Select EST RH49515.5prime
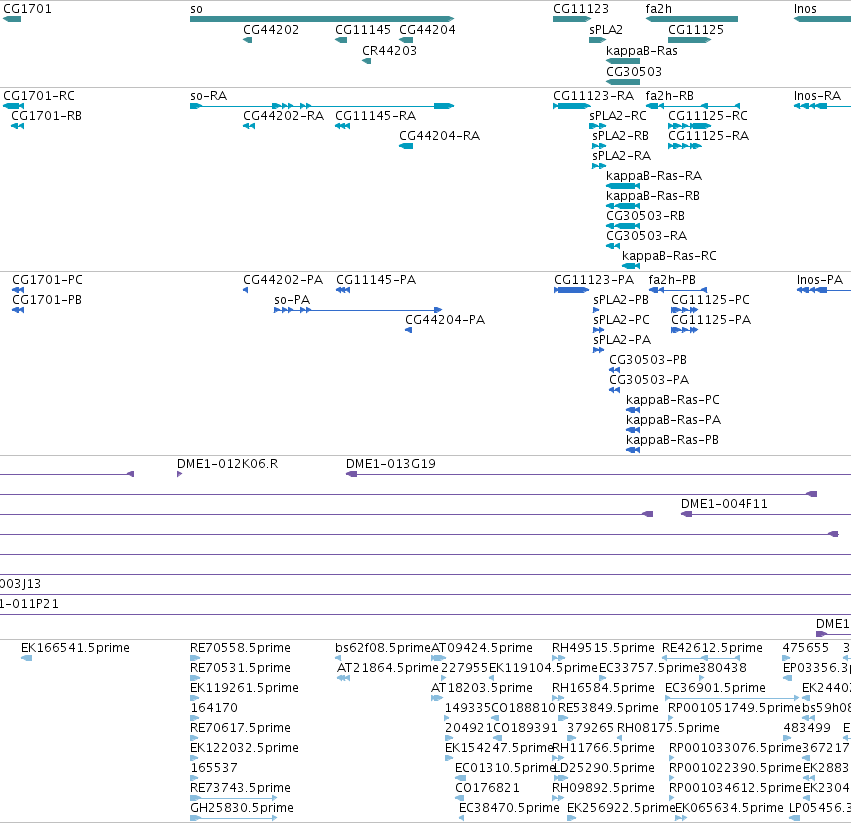This screenshot has width=851, height=823. pyautogui.click(x=604, y=648)
